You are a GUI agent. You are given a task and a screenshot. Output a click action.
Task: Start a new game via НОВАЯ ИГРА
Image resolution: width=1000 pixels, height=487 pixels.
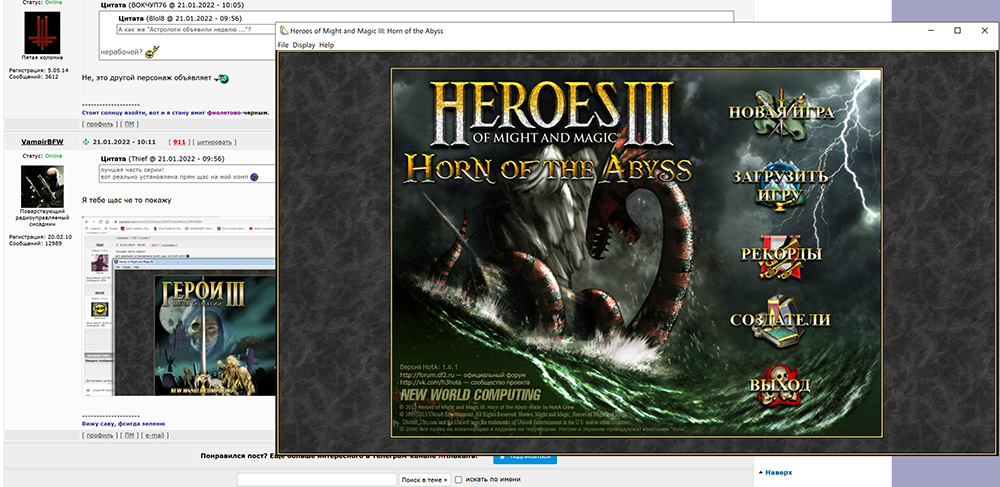pos(781,113)
